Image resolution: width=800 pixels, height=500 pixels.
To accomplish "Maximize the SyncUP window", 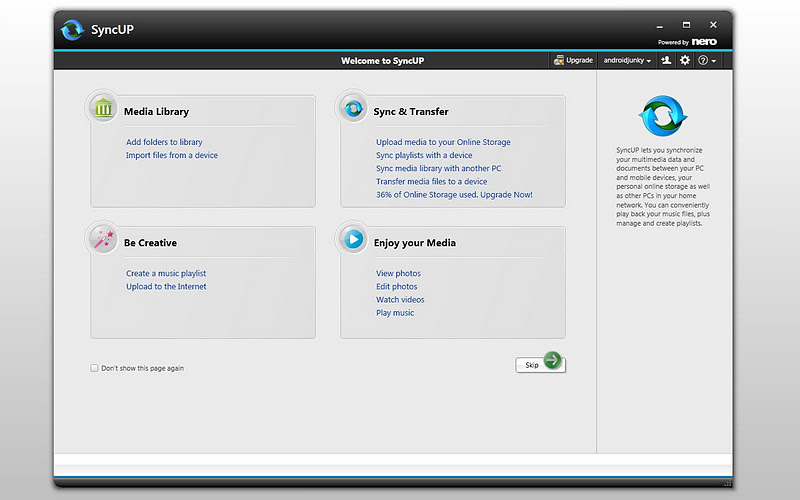I will [x=686, y=24].
